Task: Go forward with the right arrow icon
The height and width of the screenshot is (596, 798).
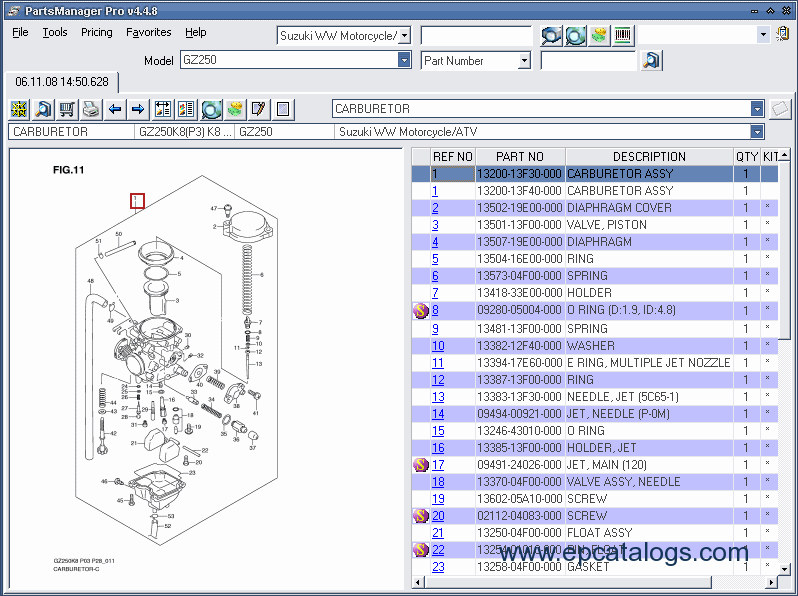Action: (x=138, y=109)
